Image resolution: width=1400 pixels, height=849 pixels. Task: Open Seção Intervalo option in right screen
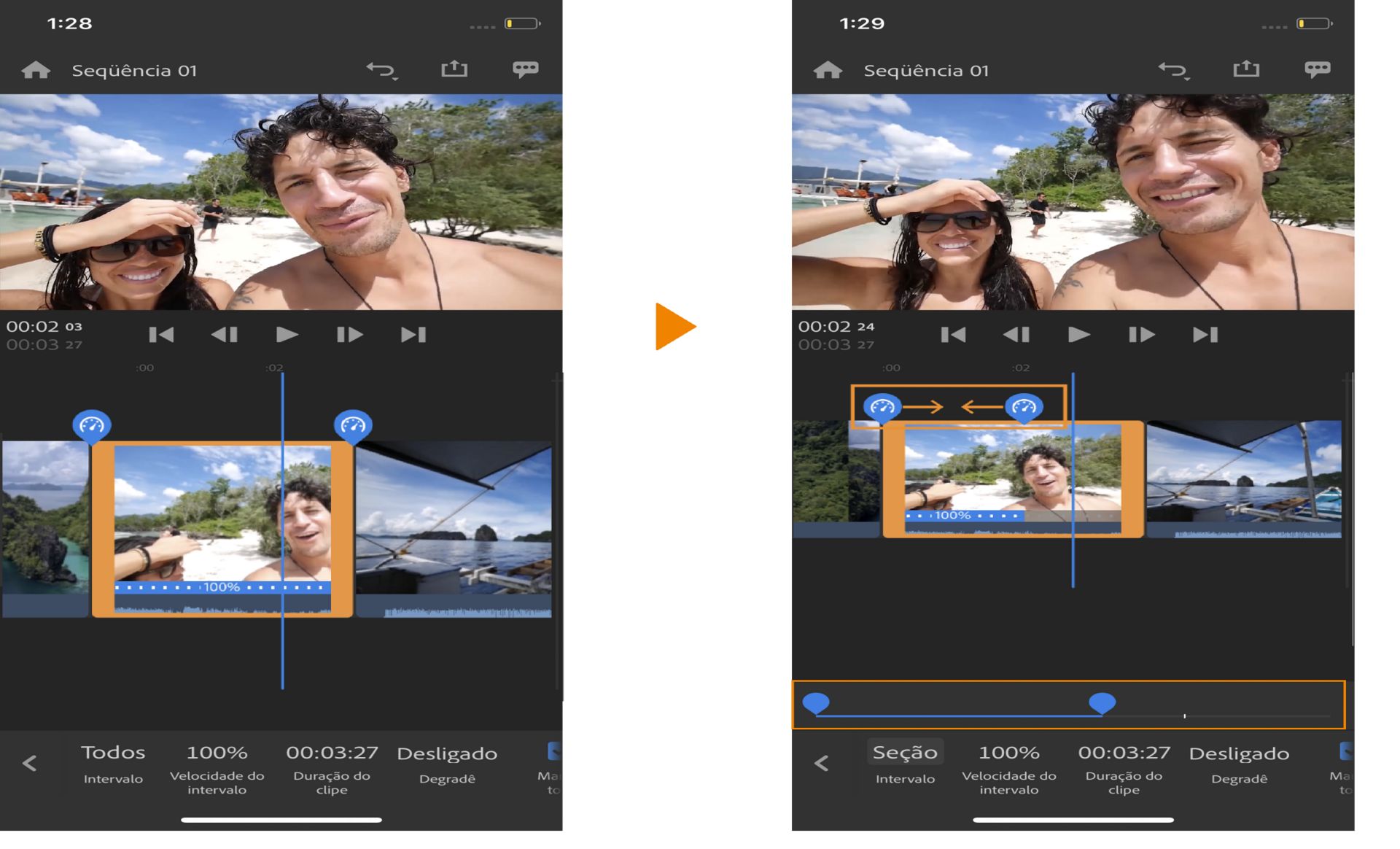pyautogui.click(x=905, y=763)
